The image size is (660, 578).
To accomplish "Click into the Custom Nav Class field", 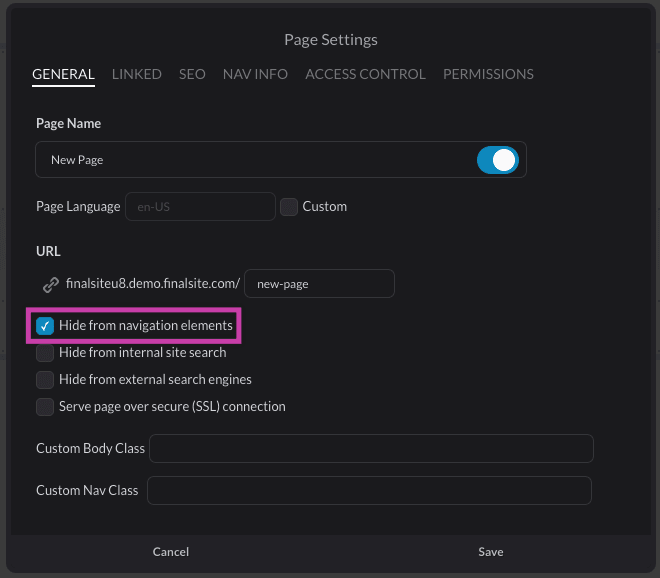I will pos(369,490).
